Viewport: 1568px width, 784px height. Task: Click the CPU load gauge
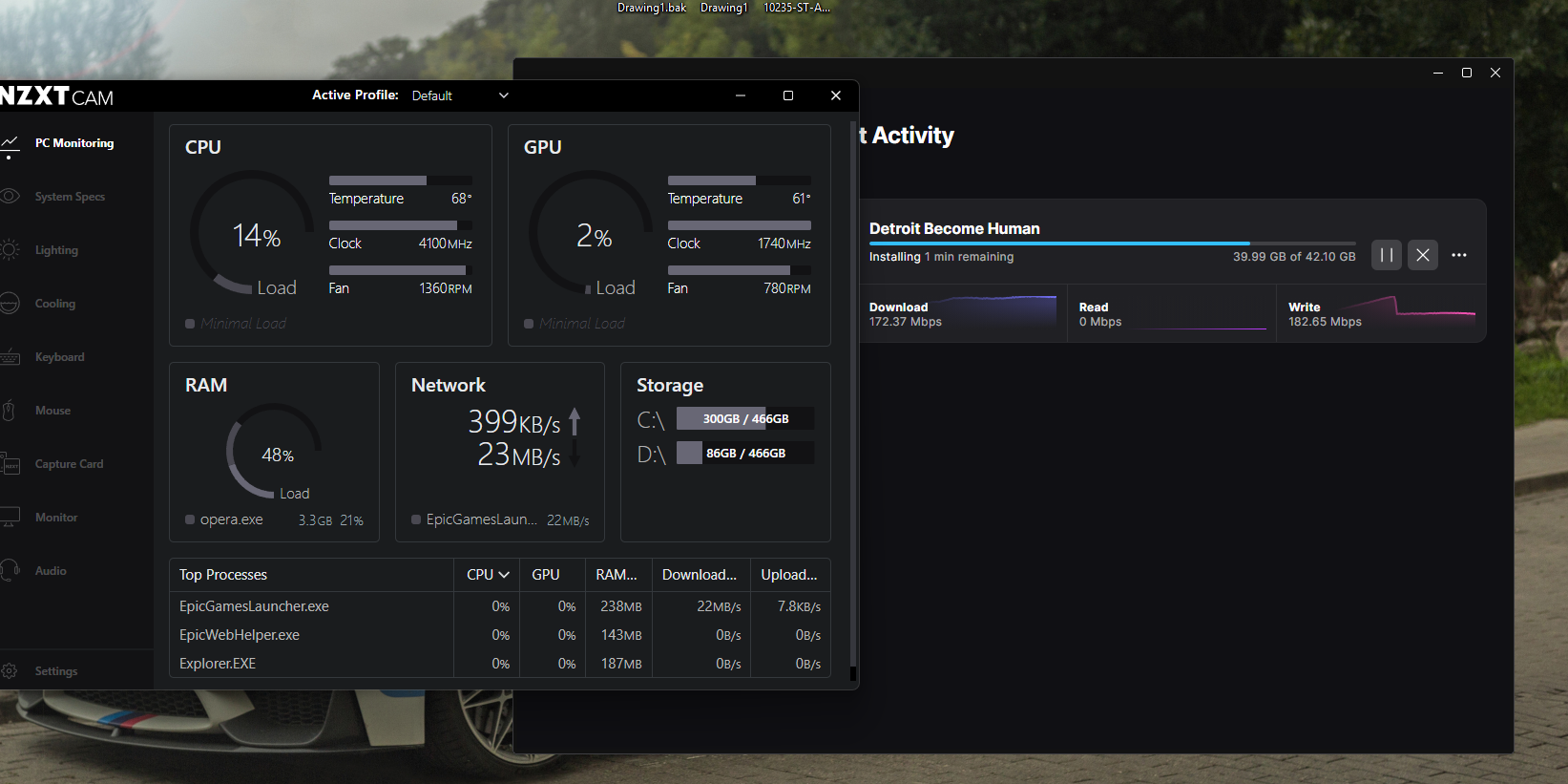tap(252, 232)
